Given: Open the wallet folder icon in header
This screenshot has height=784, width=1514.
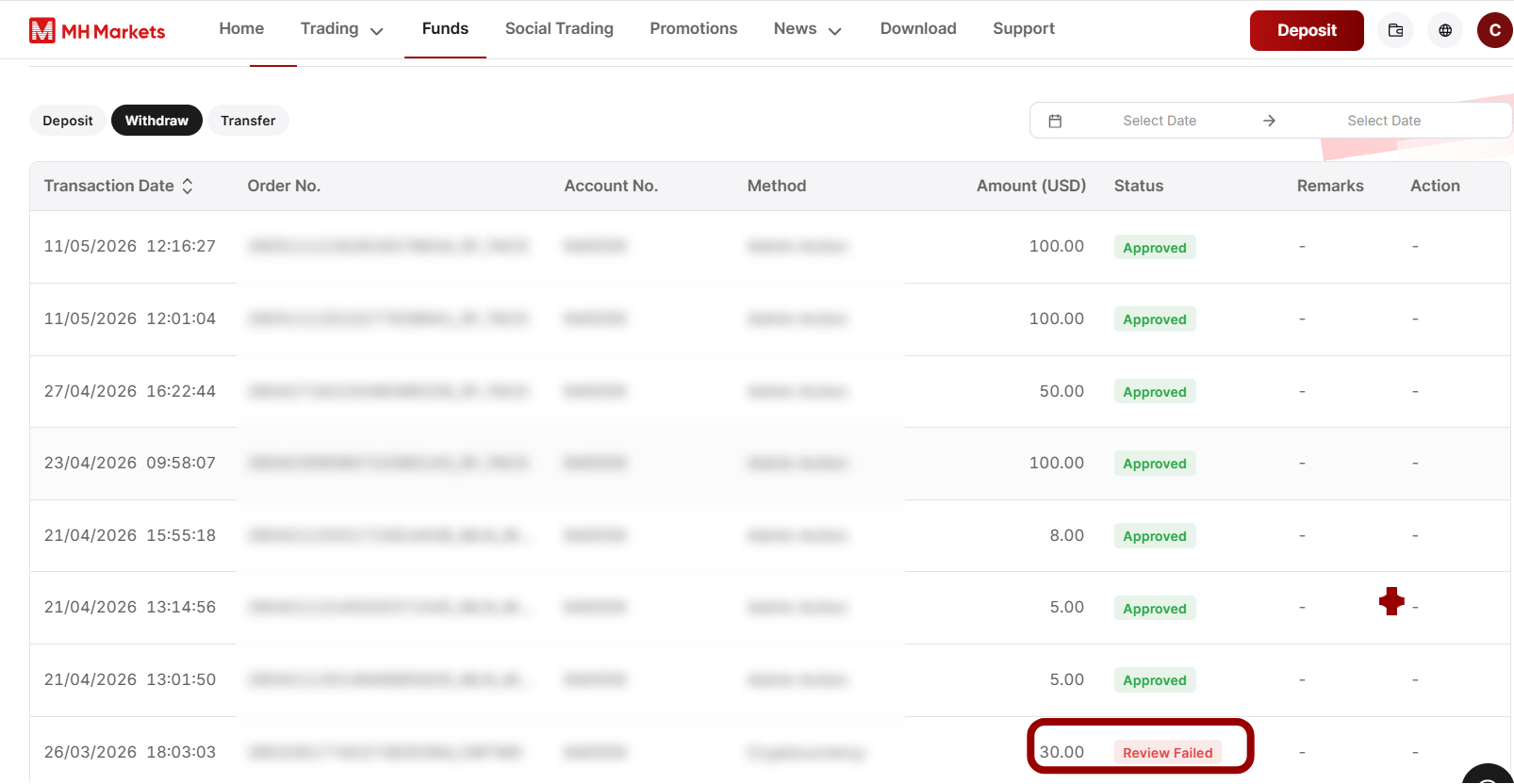Looking at the screenshot, I should coord(1395,30).
